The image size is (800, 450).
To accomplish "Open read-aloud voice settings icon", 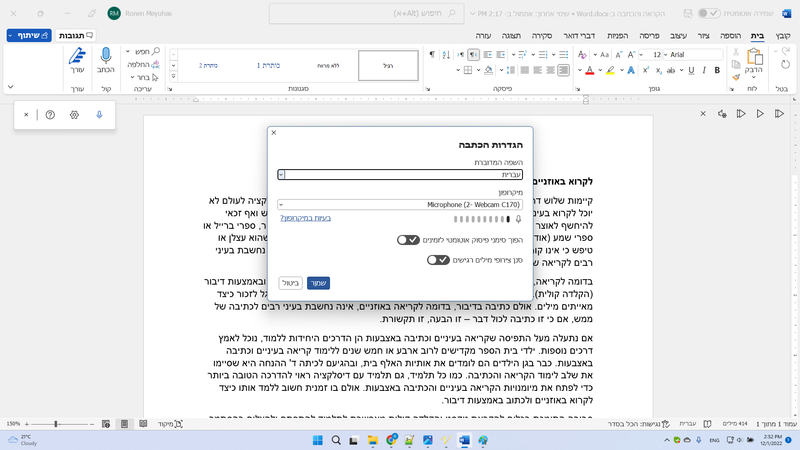I will 722,114.
